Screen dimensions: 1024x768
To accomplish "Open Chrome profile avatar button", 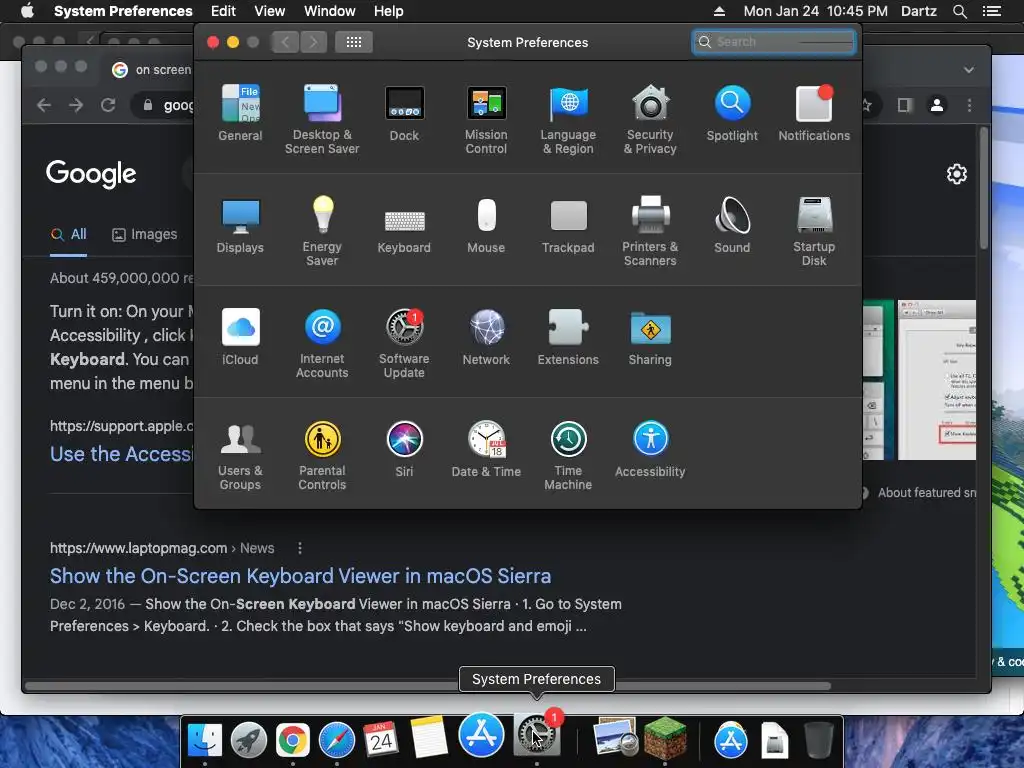I will click(936, 105).
